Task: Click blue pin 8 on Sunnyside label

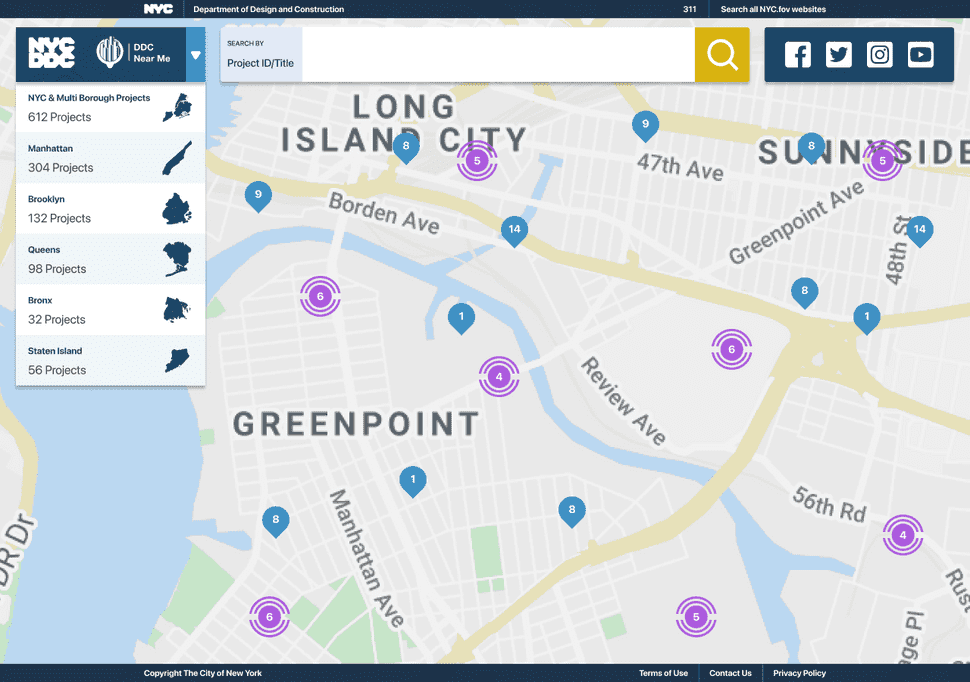Action: 811,148
